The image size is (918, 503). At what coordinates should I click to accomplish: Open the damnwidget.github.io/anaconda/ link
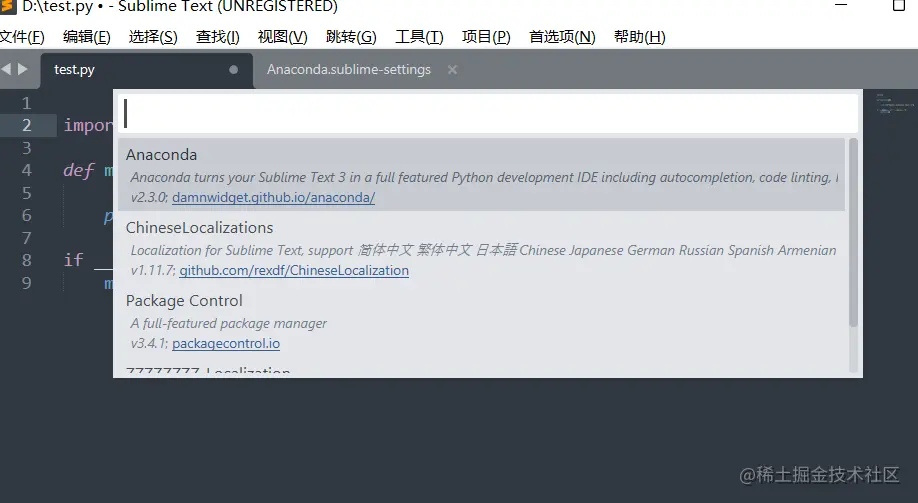pos(273,197)
